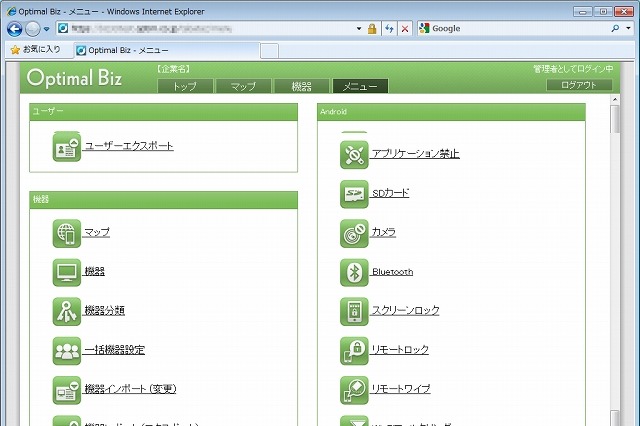Click the アプリケーション禁止 icon
Screen dimensions: 640x426
click(x=354, y=155)
